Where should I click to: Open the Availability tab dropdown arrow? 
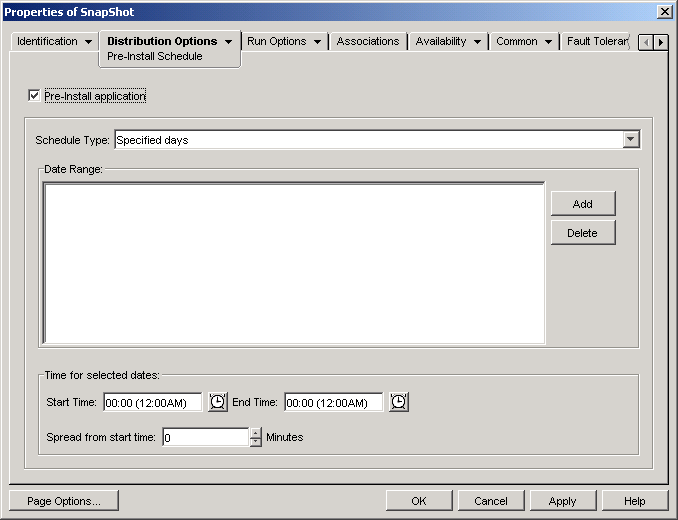tap(477, 42)
